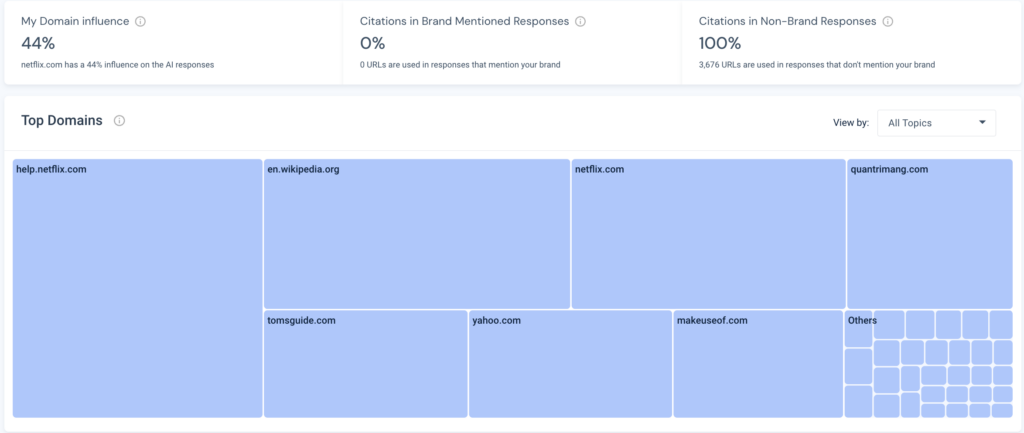Click info icon next to Citations in Non-Brand Responses
This screenshot has width=1024, height=433.
tap(888, 21)
